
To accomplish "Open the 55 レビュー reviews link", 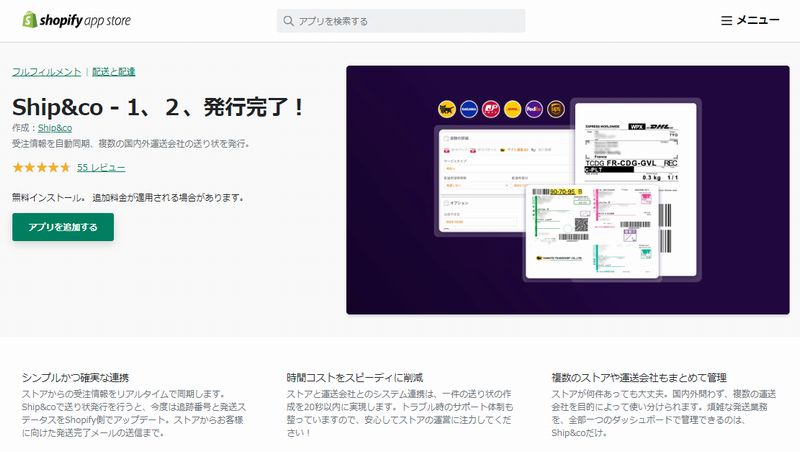I will coord(101,167).
